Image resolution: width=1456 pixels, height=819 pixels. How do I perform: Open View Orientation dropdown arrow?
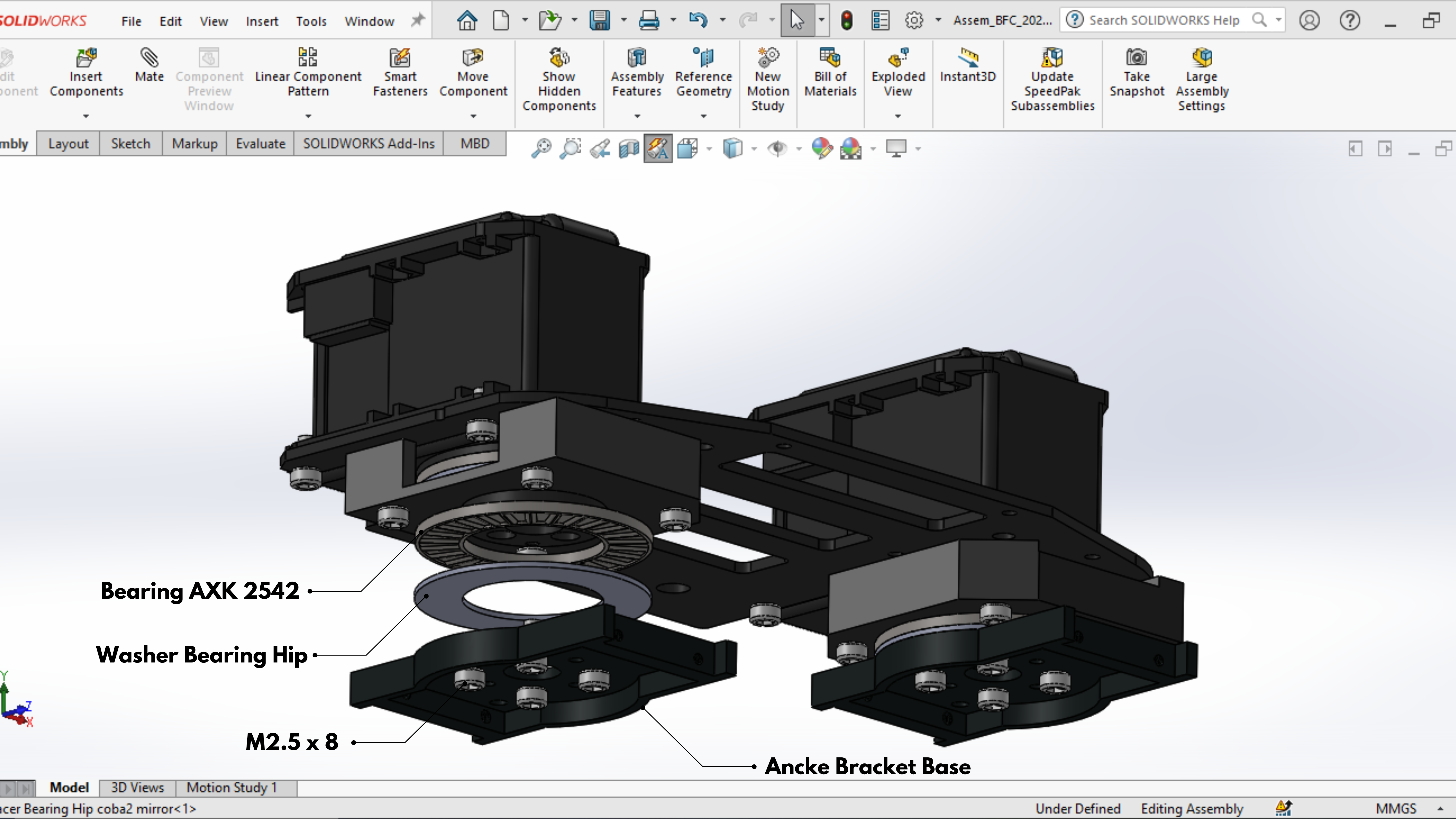point(709,149)
